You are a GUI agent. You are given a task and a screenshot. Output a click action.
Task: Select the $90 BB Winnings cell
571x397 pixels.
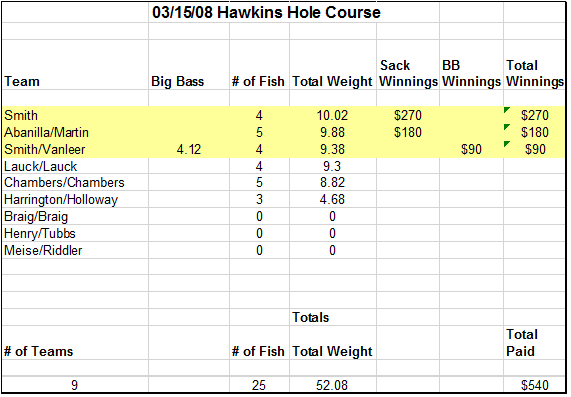coord(472,149)
